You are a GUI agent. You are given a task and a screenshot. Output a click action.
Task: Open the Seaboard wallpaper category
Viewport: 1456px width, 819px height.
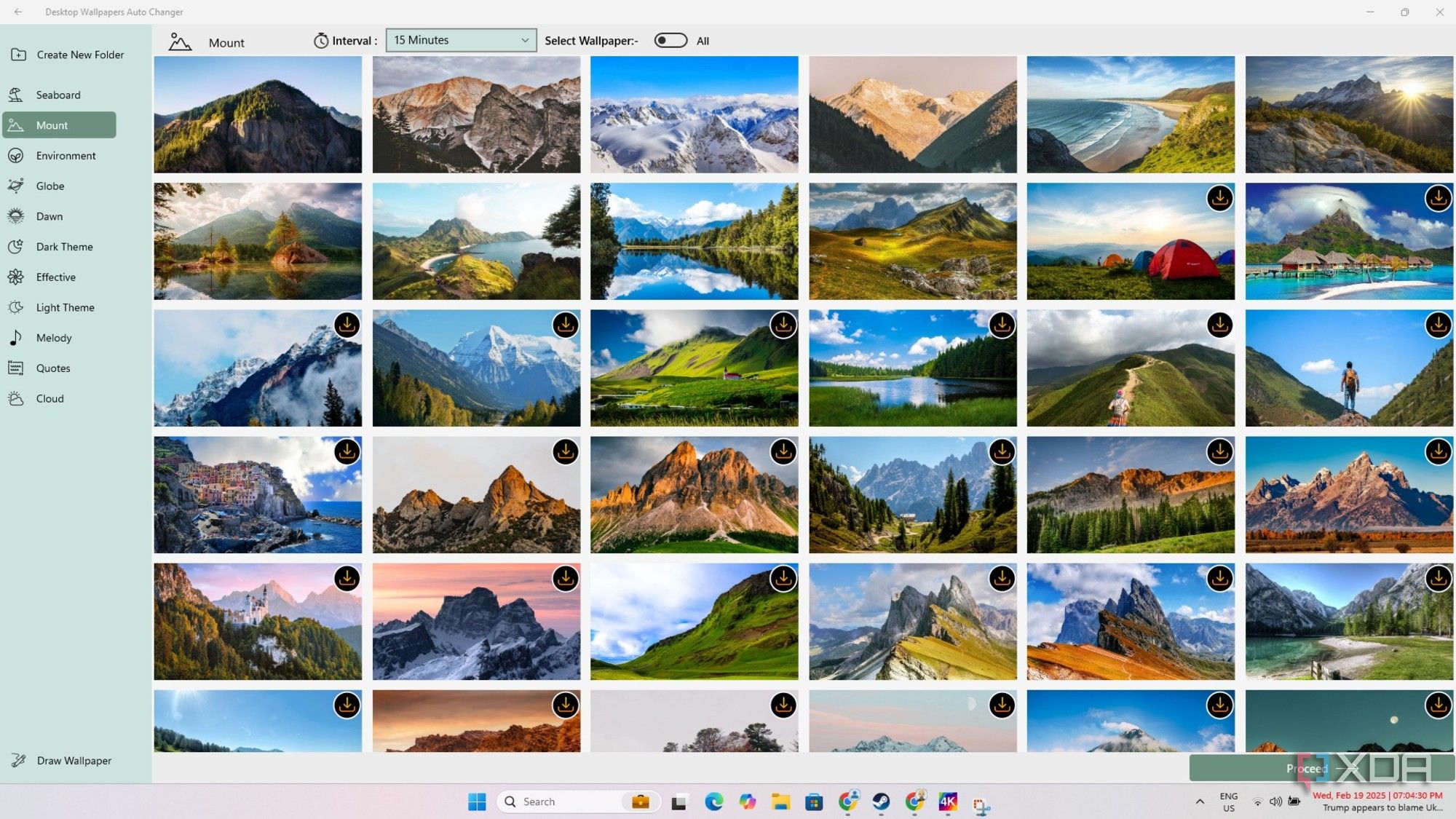tap(58, 95)
